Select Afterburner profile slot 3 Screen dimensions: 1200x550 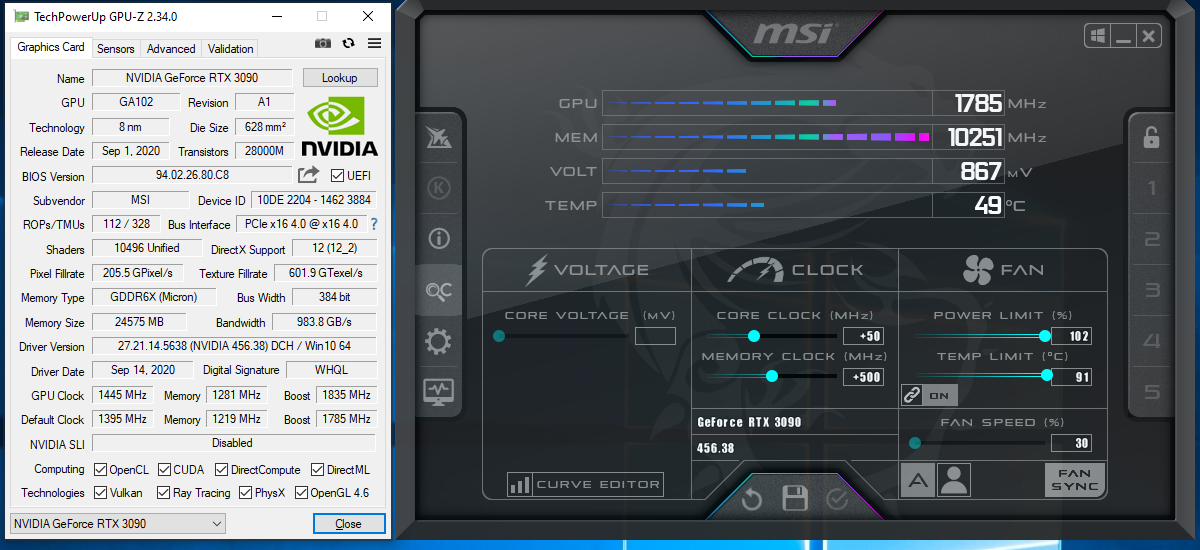point(1152,290)
